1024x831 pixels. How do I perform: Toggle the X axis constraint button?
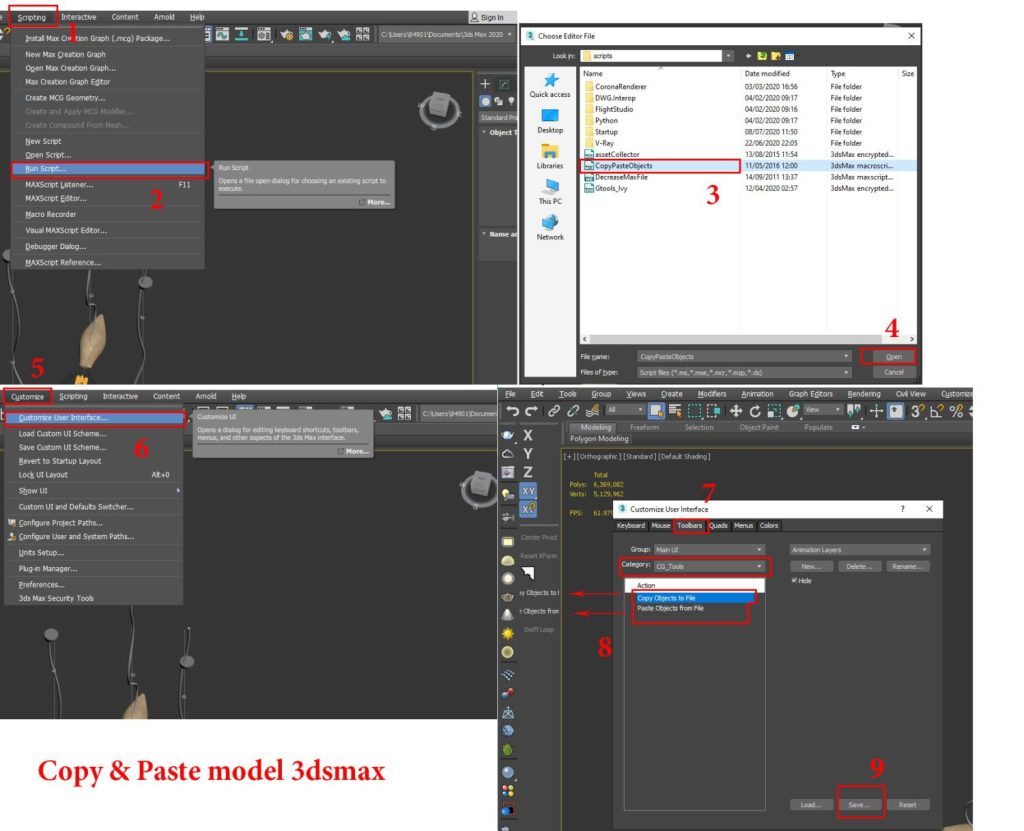(528, 435)
